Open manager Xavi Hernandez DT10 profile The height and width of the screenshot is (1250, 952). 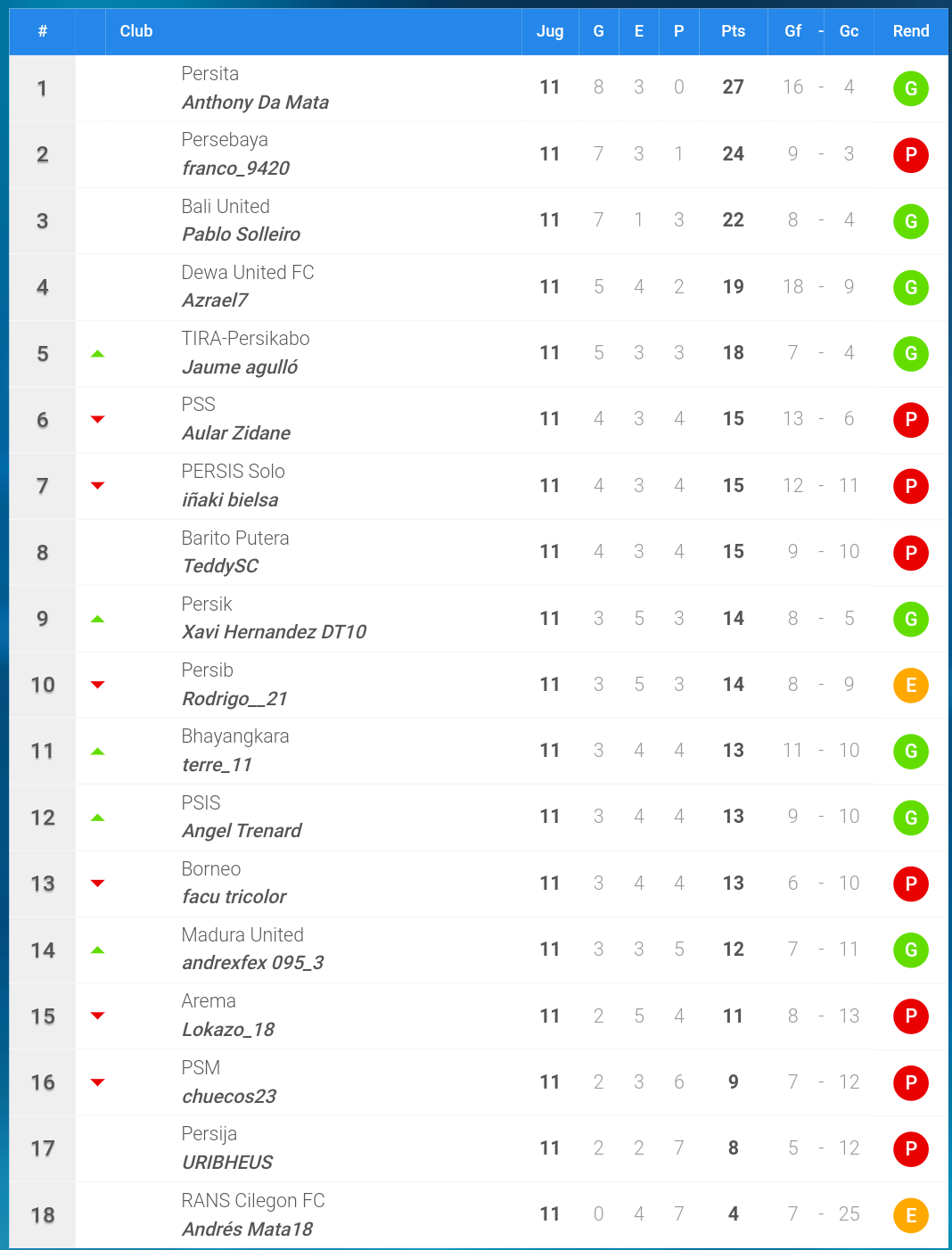[x=275, y=632]
